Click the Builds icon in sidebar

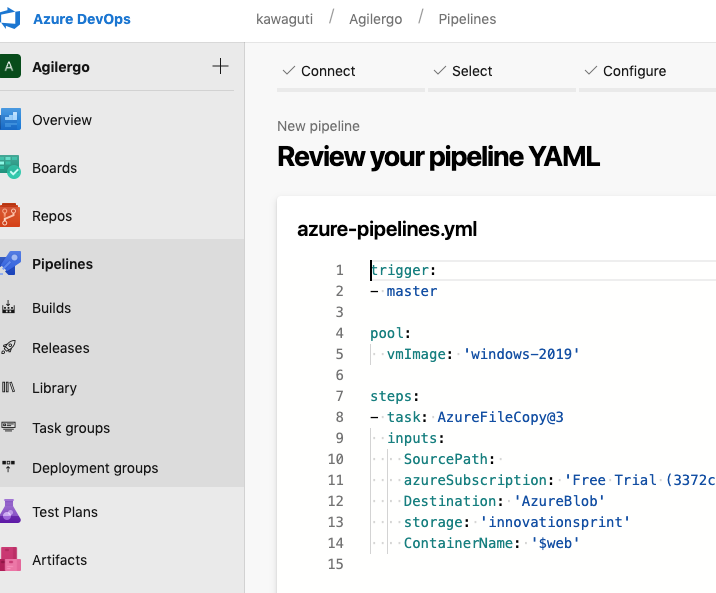pyautogui.click(x=10, y=308)
